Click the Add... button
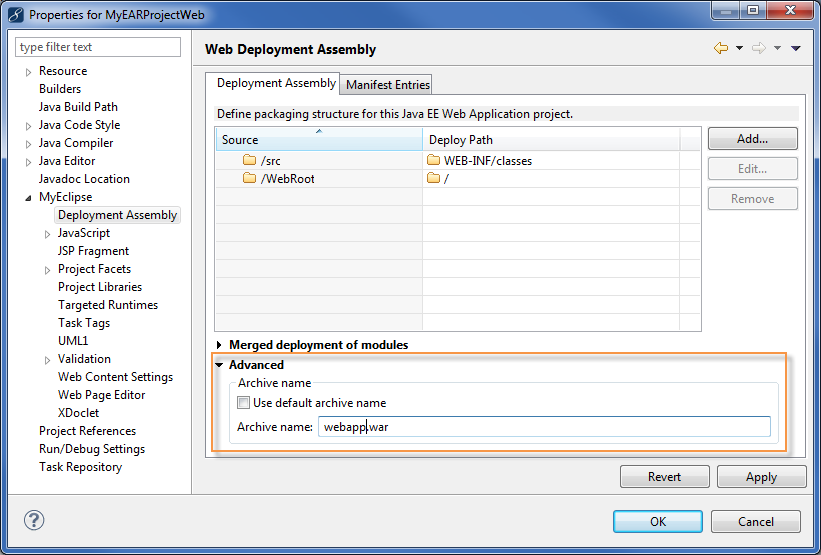This screenshot has height=555, width=821. pos(752,139)
